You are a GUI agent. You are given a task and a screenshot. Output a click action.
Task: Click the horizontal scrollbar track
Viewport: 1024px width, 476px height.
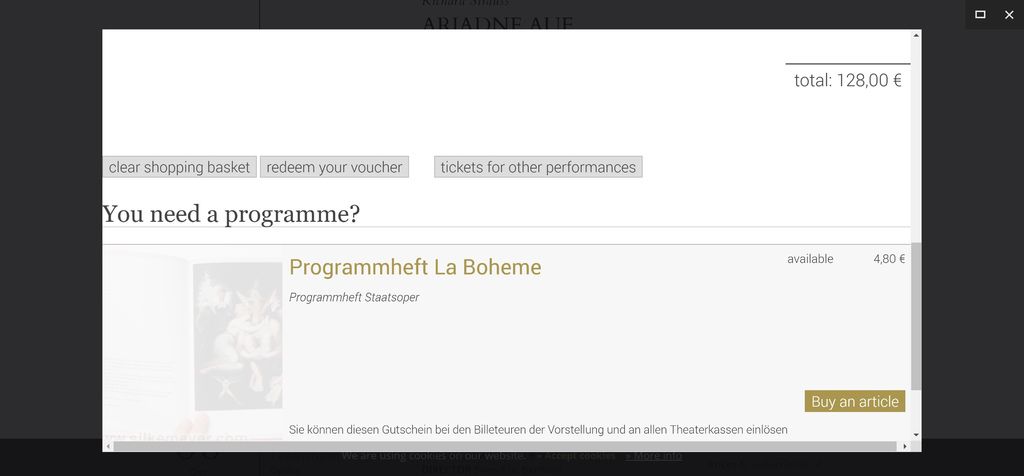[x=505, y=447]
